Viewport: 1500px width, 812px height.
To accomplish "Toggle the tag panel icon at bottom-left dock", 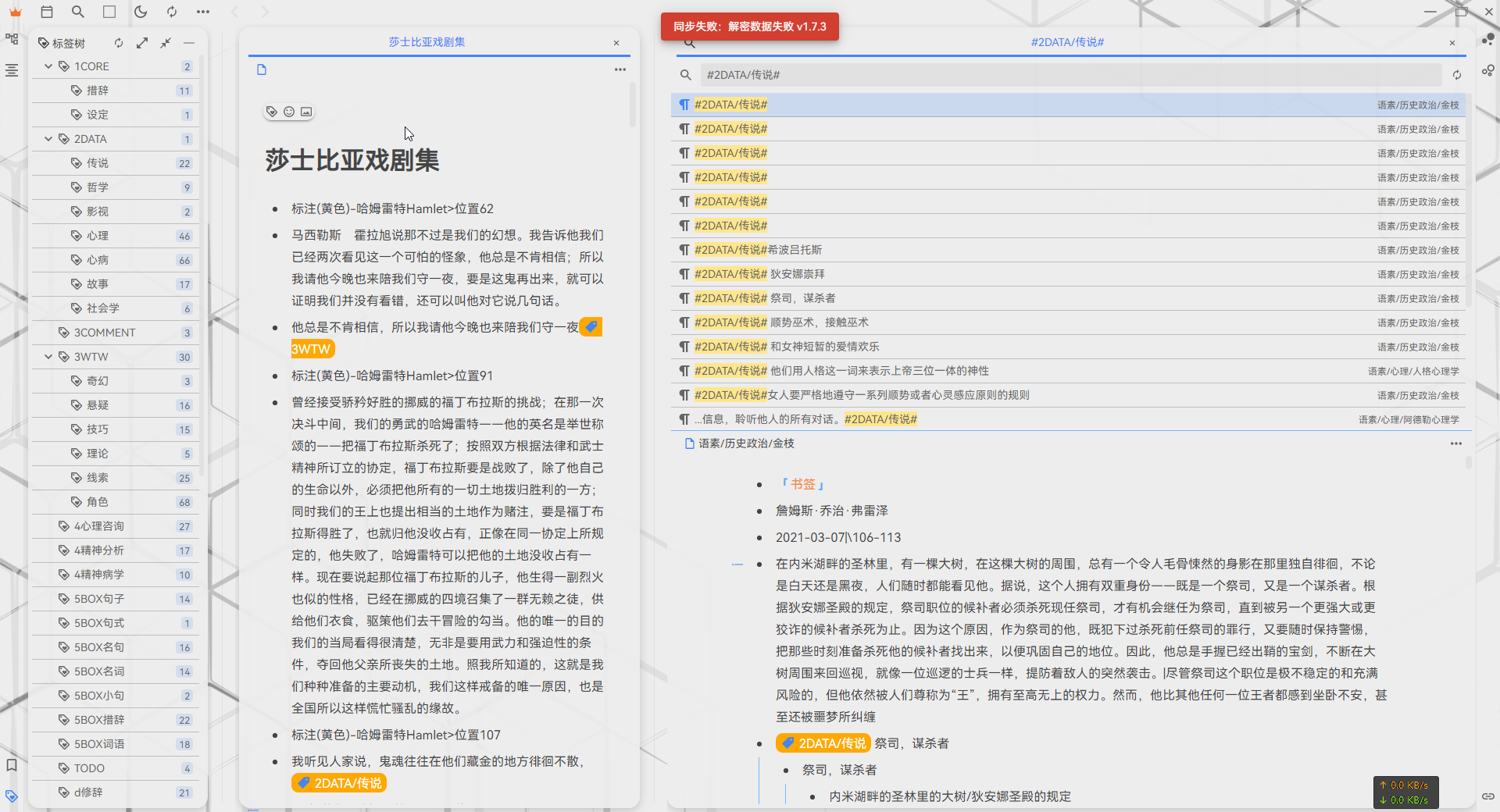I will pyautogui.click(x=12, y=796).
